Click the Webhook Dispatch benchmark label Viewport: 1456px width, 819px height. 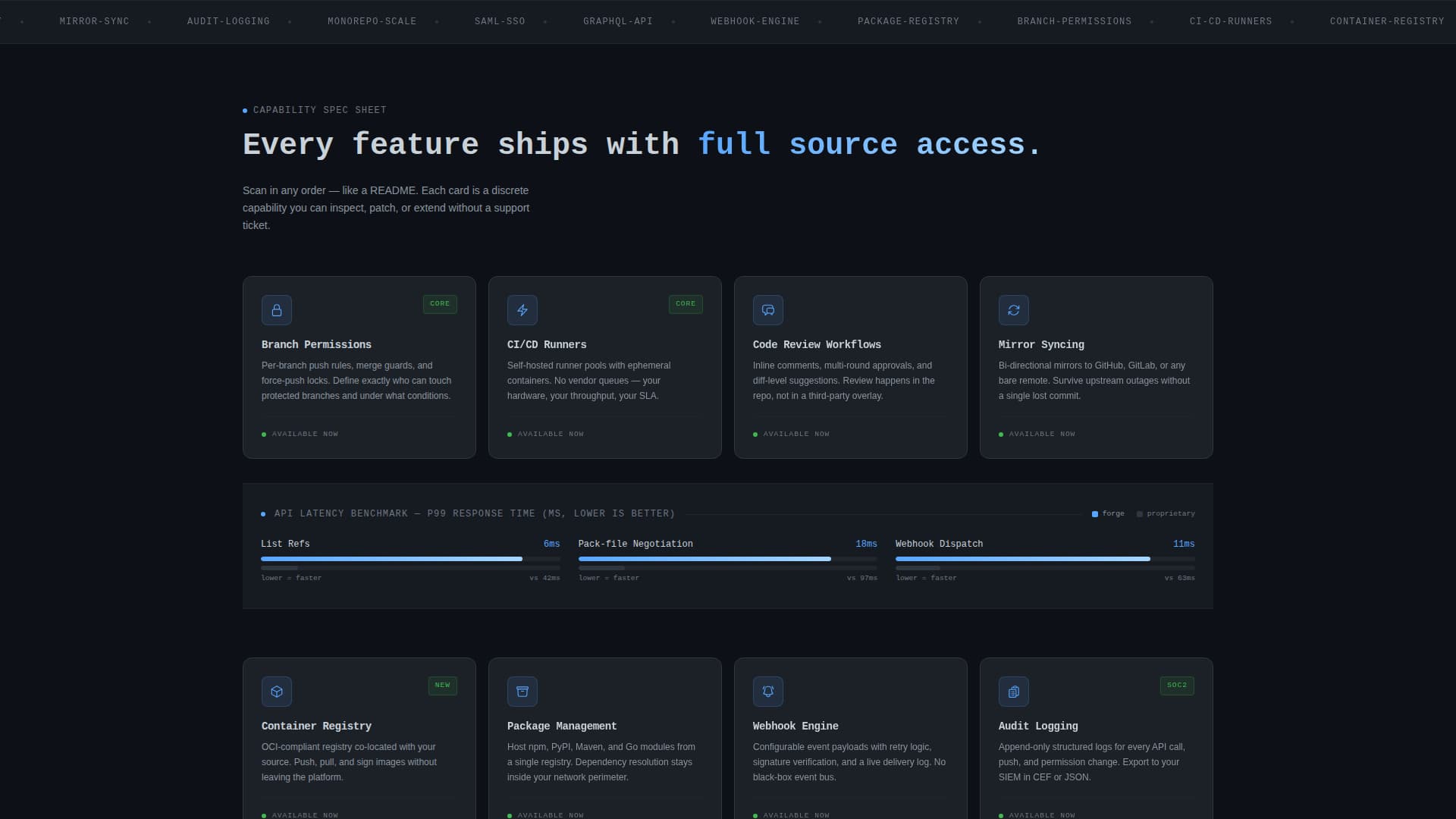point(939,544)
